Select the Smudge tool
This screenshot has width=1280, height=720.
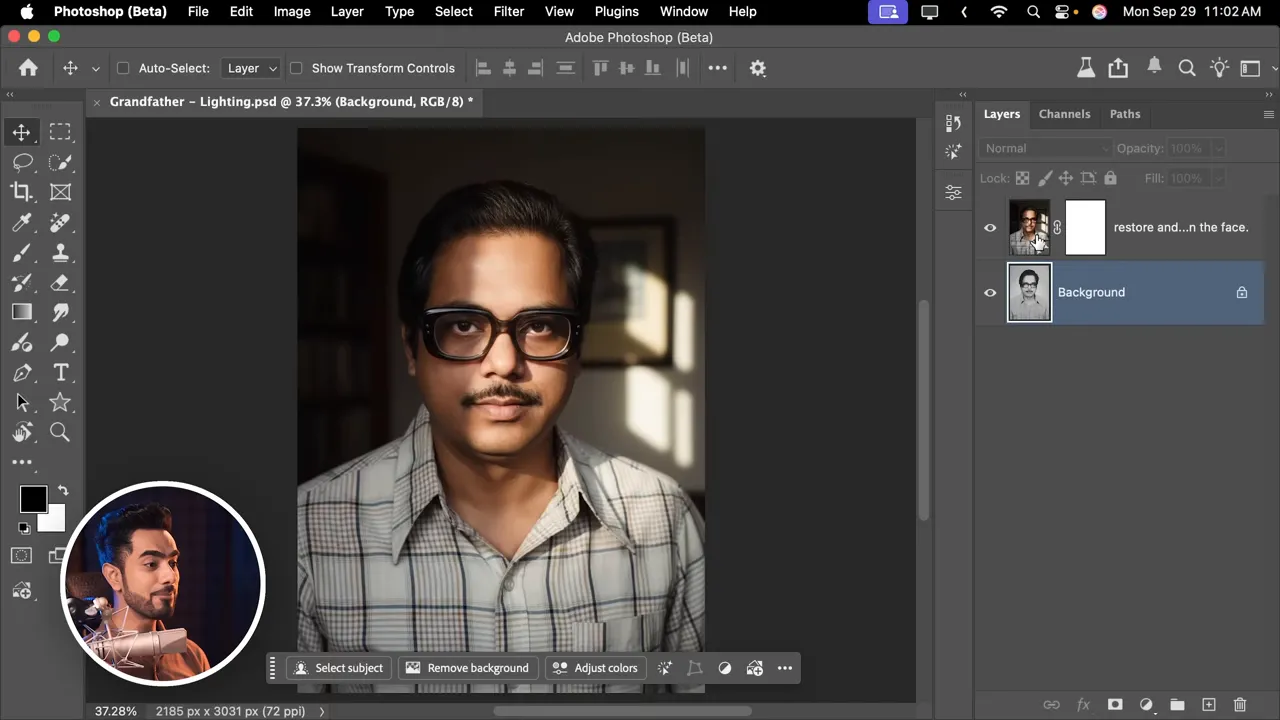coord(60,312)
